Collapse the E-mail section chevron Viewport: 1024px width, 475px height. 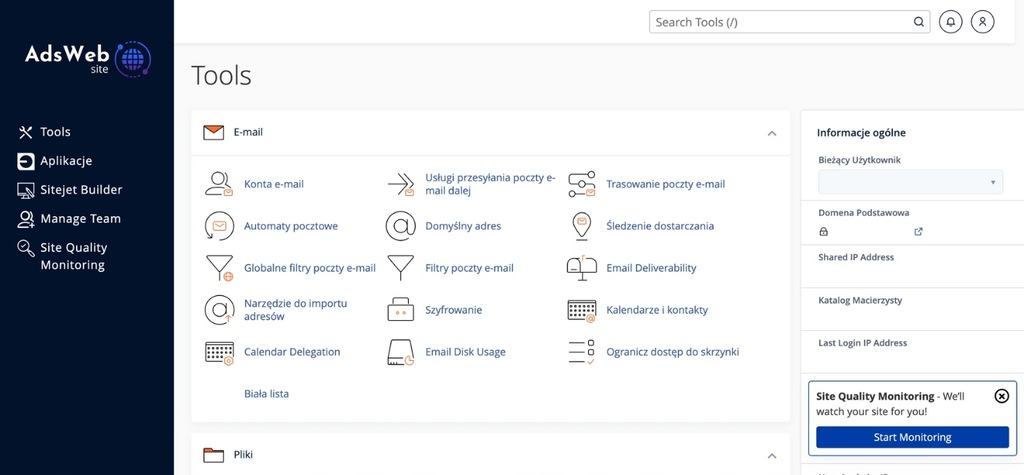click(x=772, y=133)
